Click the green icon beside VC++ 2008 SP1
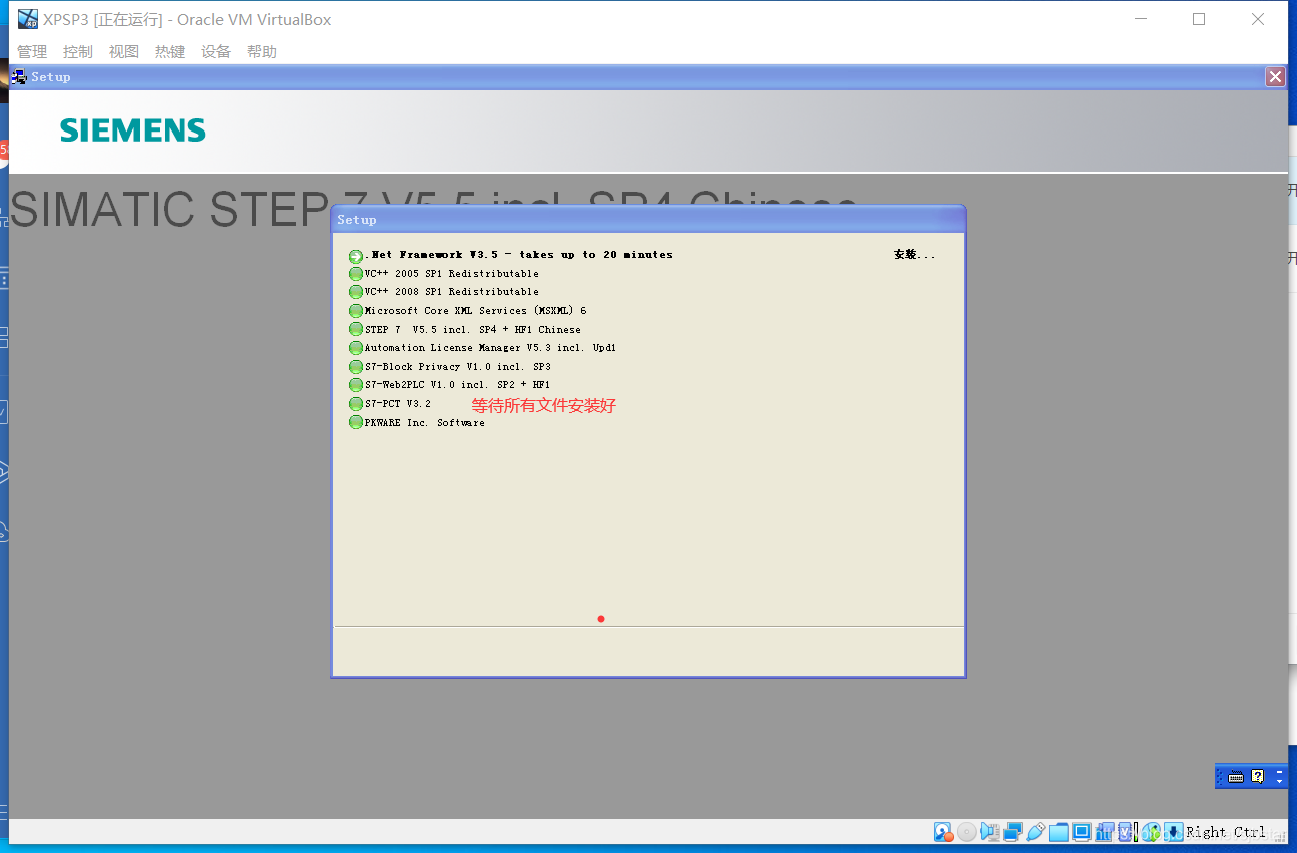The height and width of the screenshot is (853, 1297). coord(356,292)
